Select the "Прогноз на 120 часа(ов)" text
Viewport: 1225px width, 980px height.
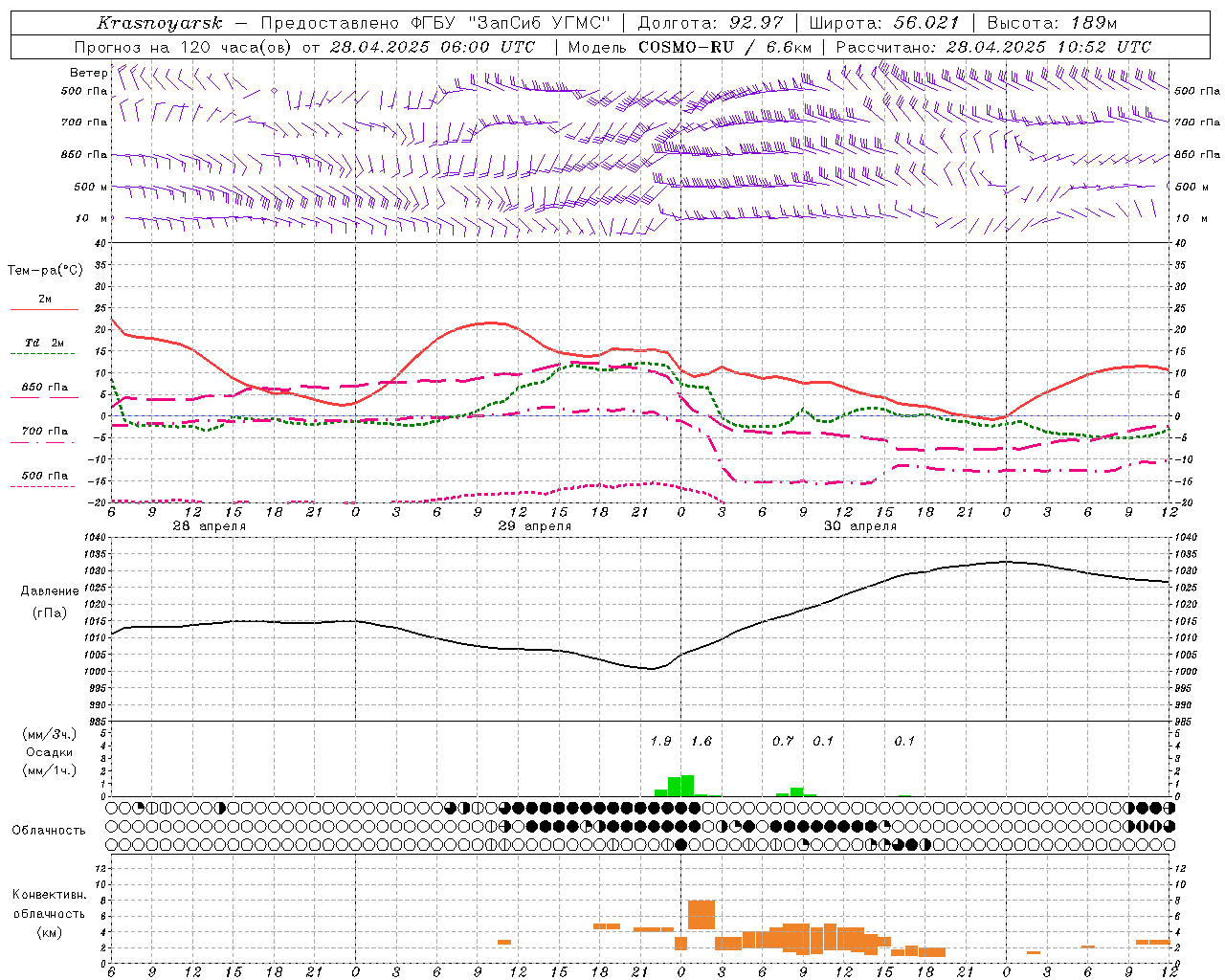(184, 47)
